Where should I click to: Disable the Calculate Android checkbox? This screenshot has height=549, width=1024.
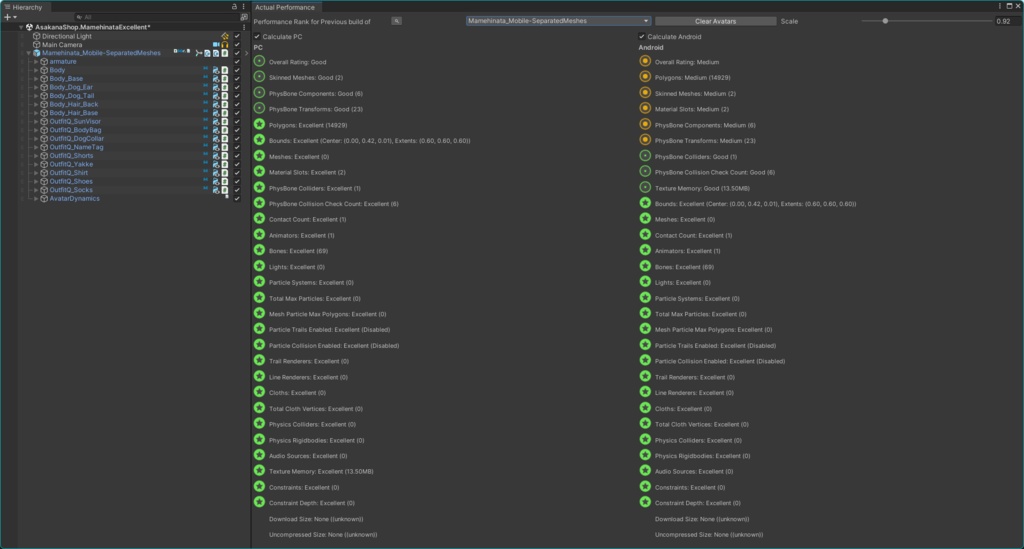coord(642,37)
